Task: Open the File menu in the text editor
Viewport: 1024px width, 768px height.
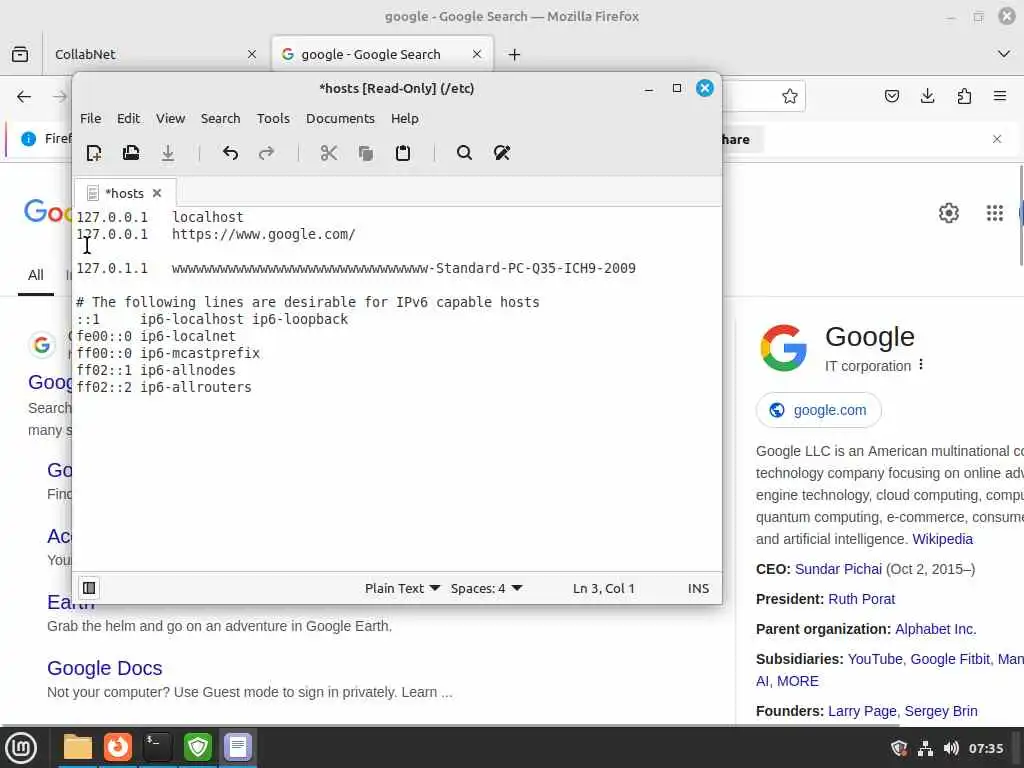Action: 91,118
